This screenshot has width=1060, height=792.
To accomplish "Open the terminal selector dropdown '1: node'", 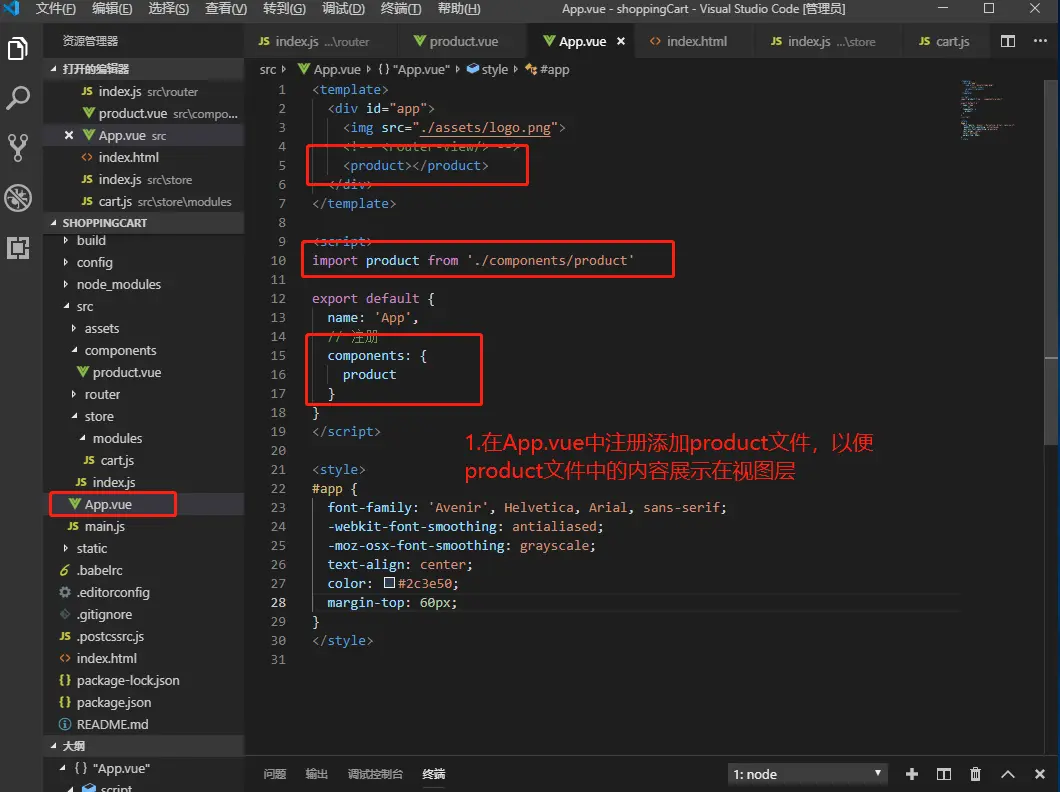I will [x=807, y=774].
